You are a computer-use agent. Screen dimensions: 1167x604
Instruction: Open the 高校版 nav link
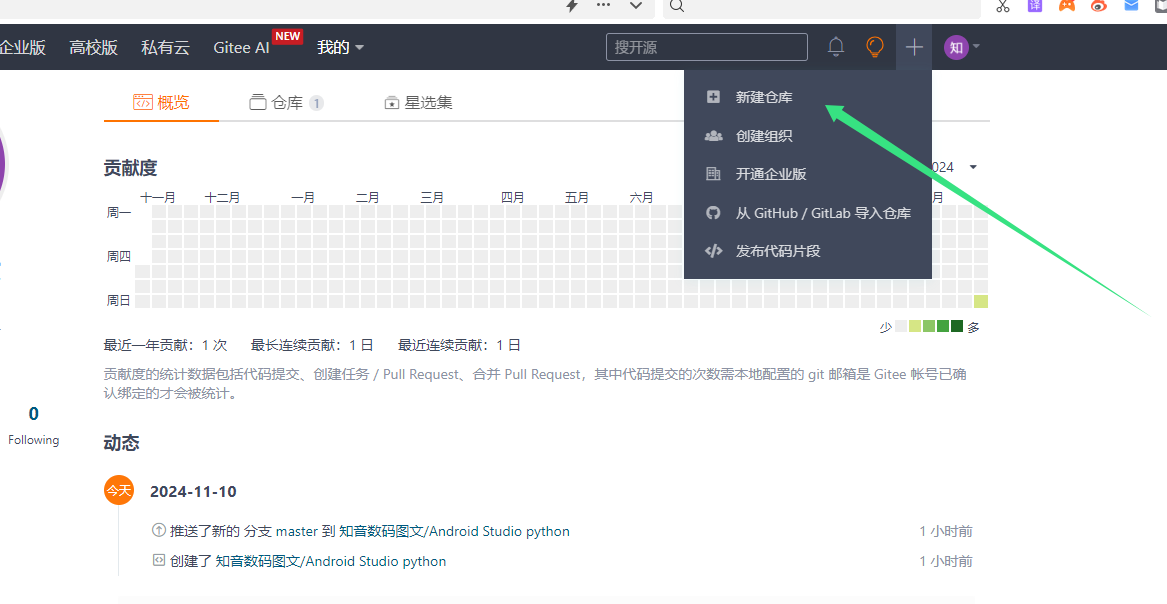click(x=94, y=47)
